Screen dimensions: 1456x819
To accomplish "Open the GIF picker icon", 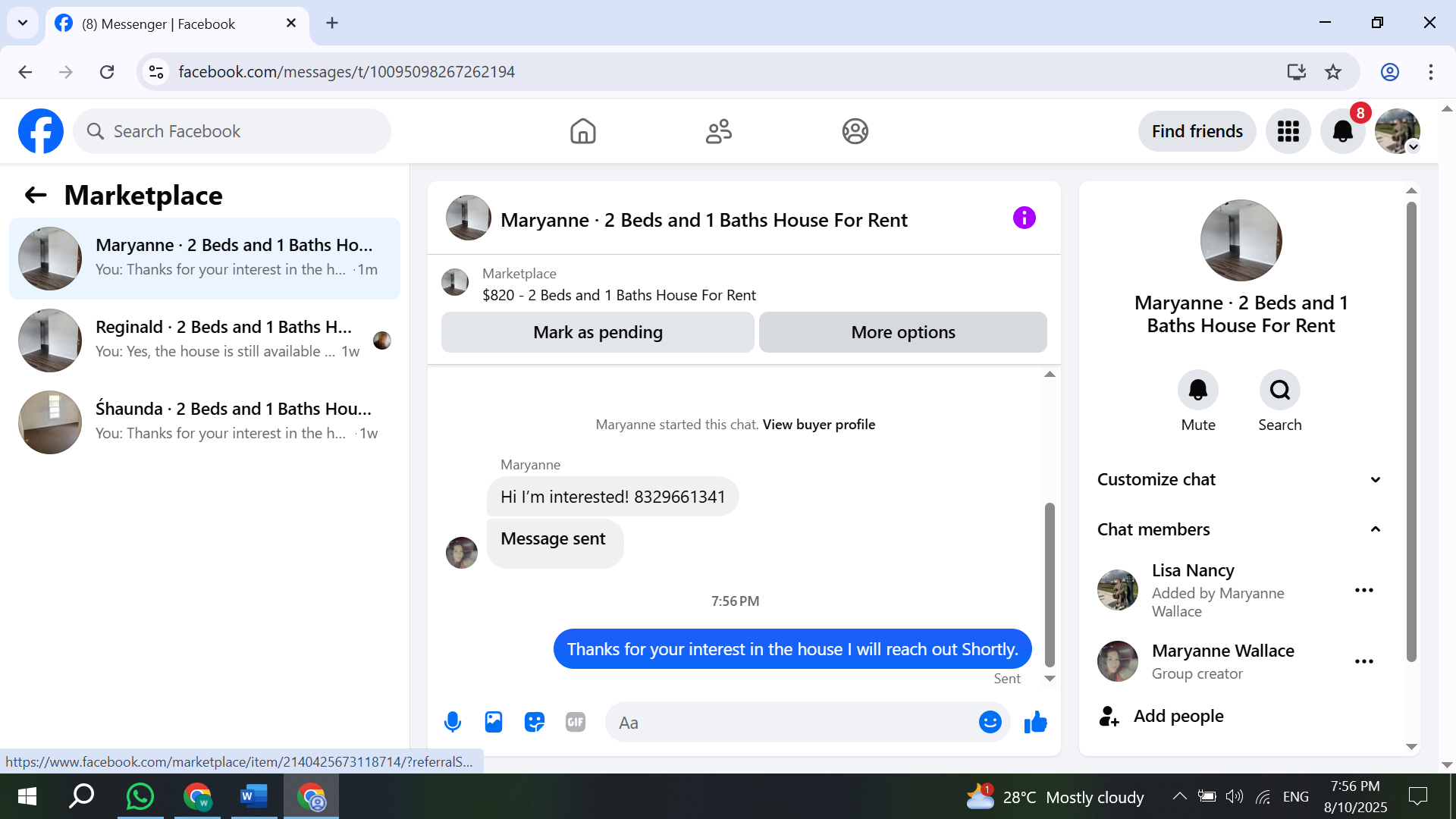I will point(576,722).
